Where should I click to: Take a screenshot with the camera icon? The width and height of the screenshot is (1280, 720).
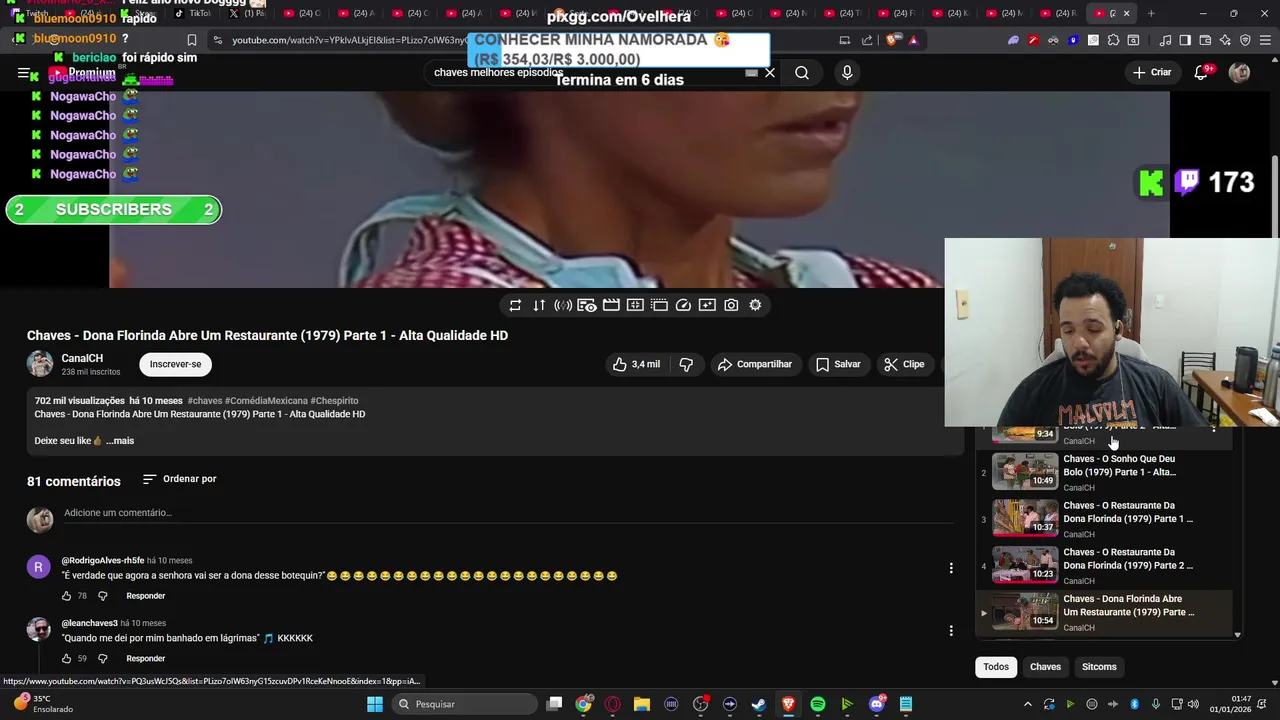pos(731,305)
